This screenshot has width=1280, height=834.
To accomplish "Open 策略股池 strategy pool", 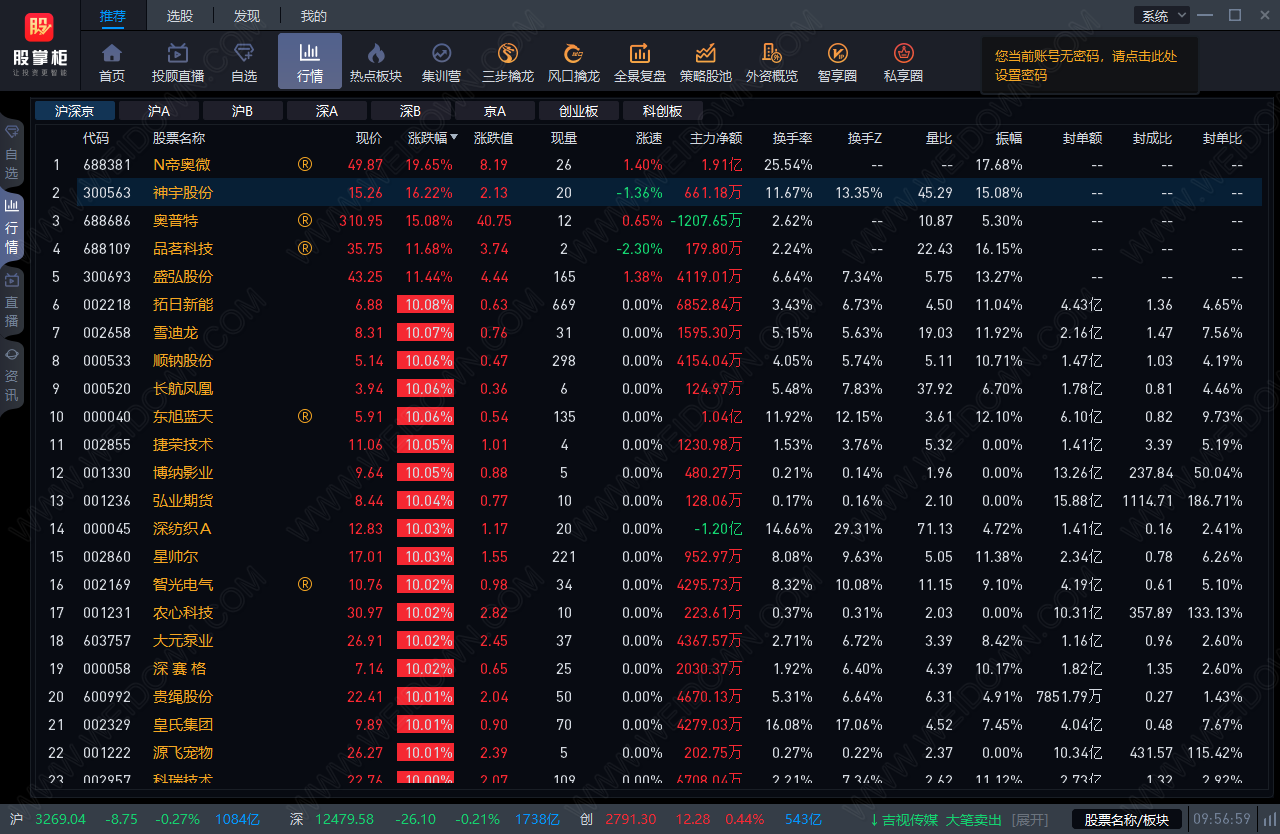I will click(x=706, y=62).
